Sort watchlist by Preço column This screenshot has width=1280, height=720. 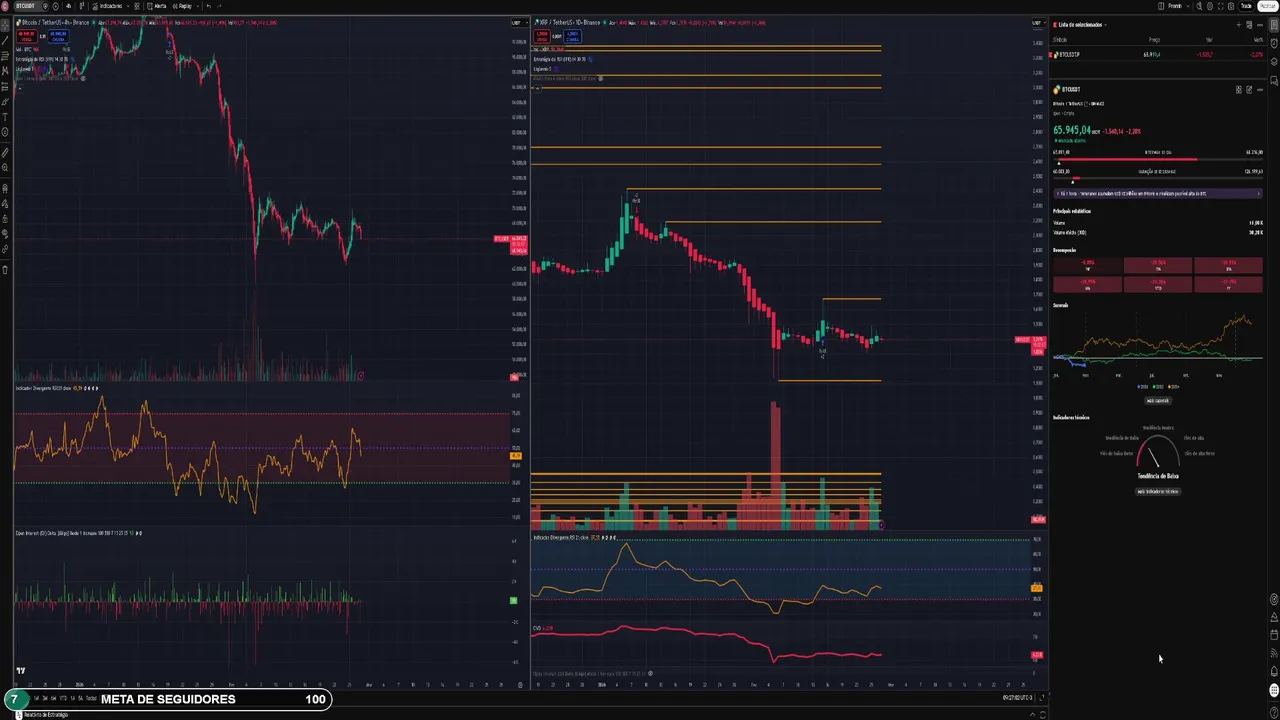point(1154,40)
